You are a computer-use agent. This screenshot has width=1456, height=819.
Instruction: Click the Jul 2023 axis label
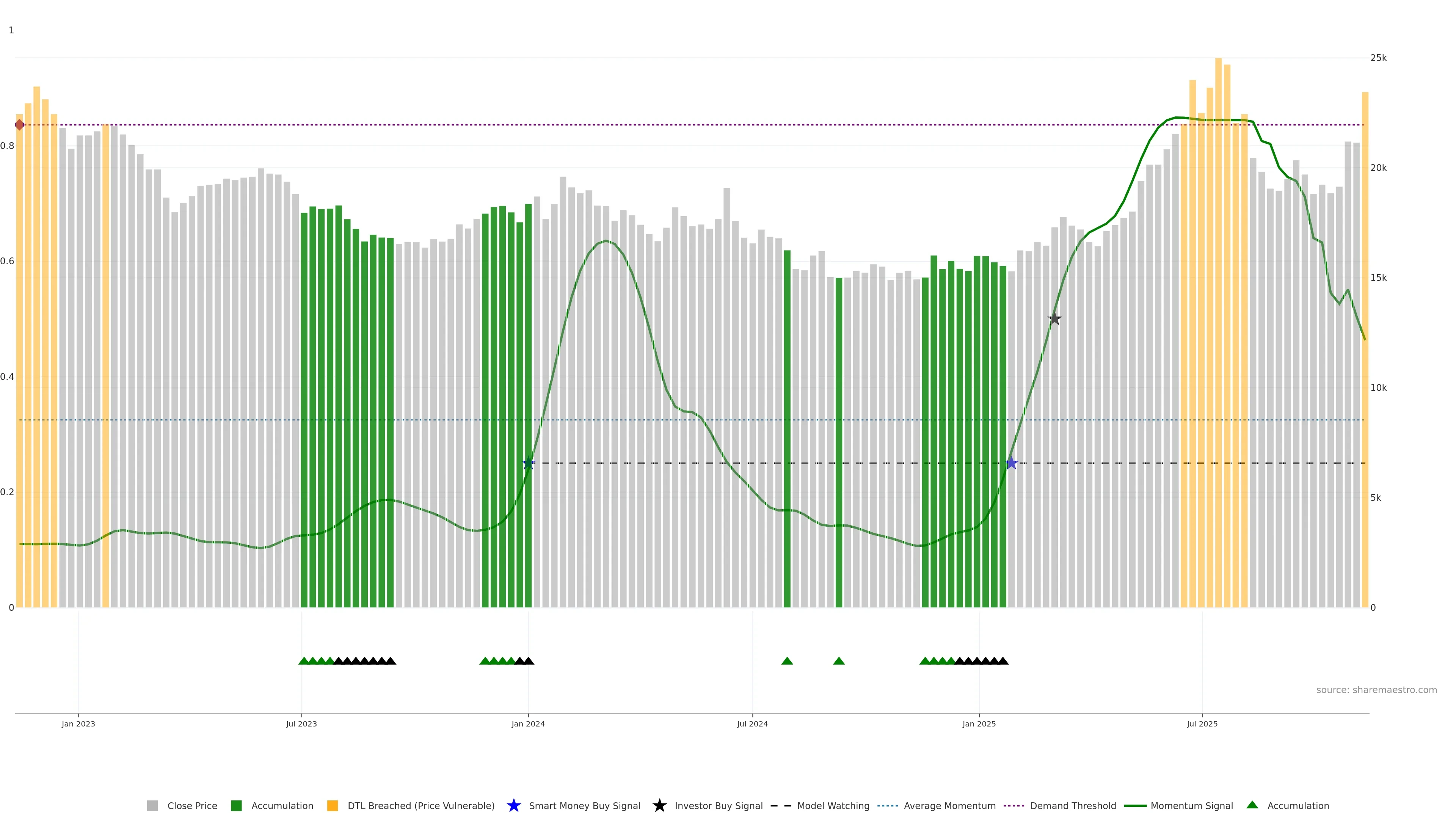coord(301,724)
